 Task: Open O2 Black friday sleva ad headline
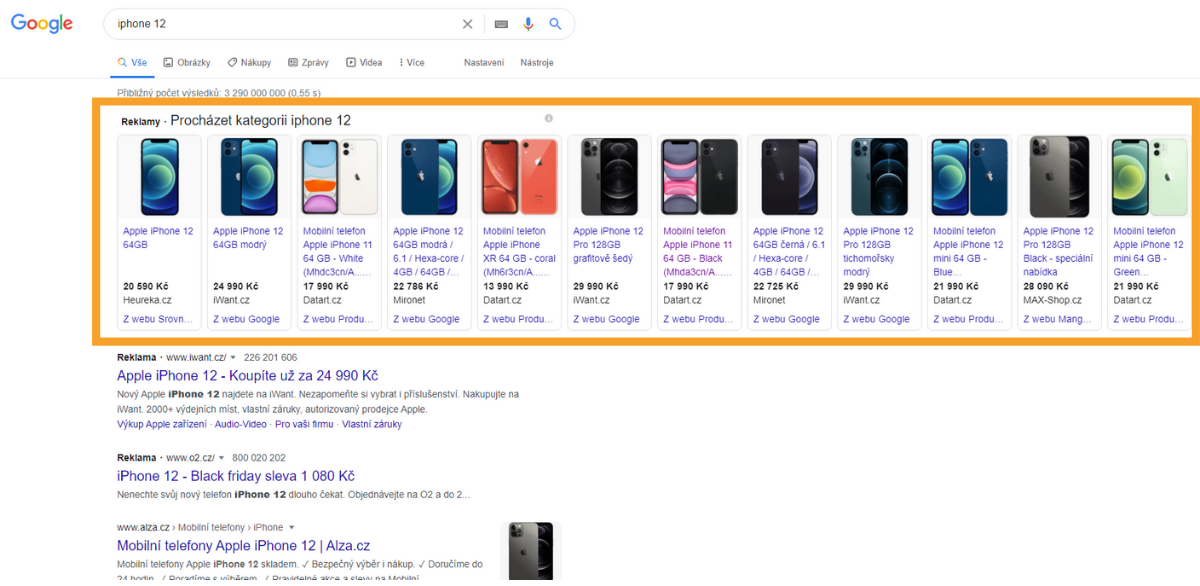tap(236, 476)
